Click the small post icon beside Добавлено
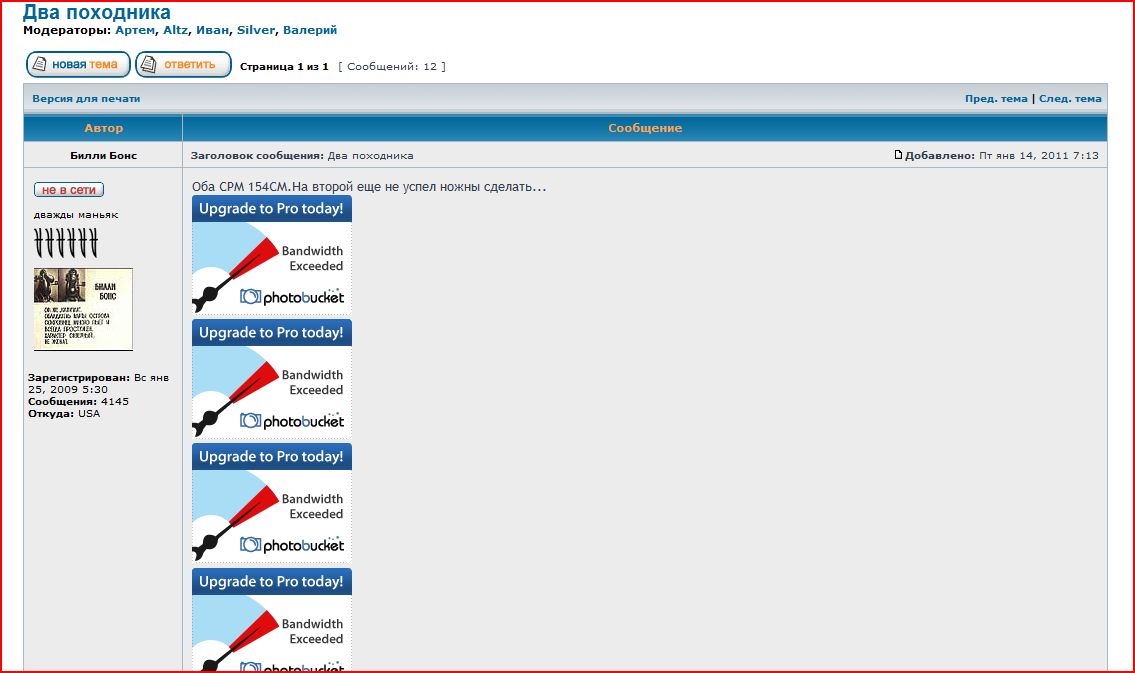This screenshot has width=1135, height=673. 898,155
